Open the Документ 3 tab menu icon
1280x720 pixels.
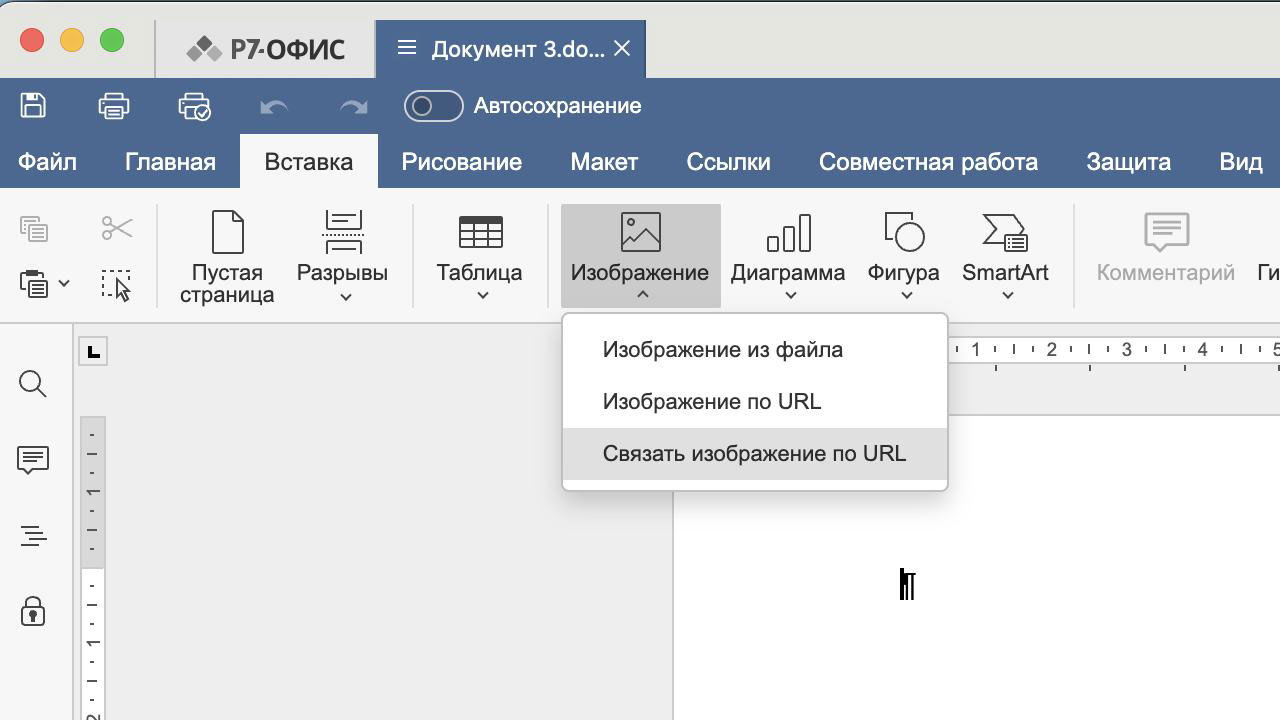click(406, 48)
